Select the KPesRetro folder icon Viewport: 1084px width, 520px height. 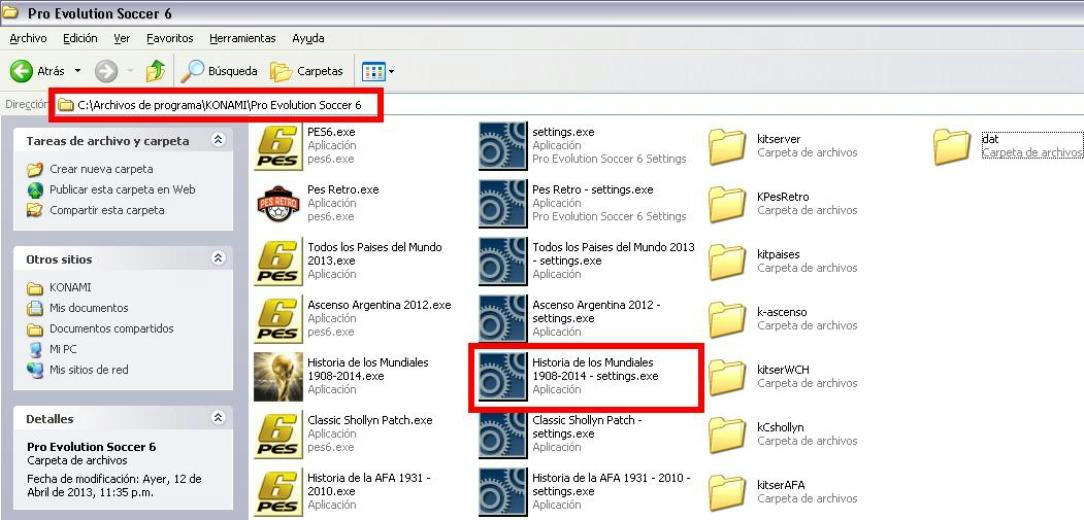[727, 204]
